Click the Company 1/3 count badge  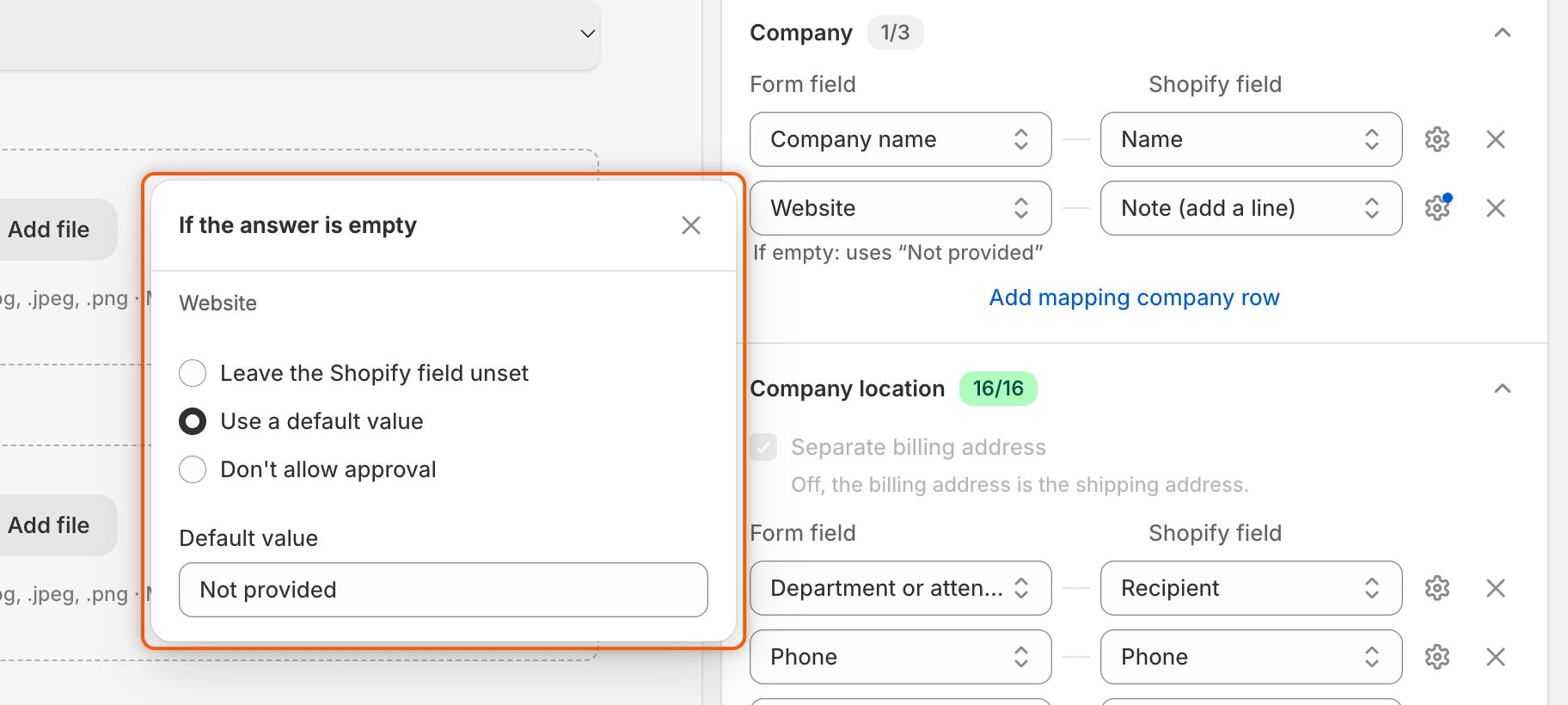895,33
